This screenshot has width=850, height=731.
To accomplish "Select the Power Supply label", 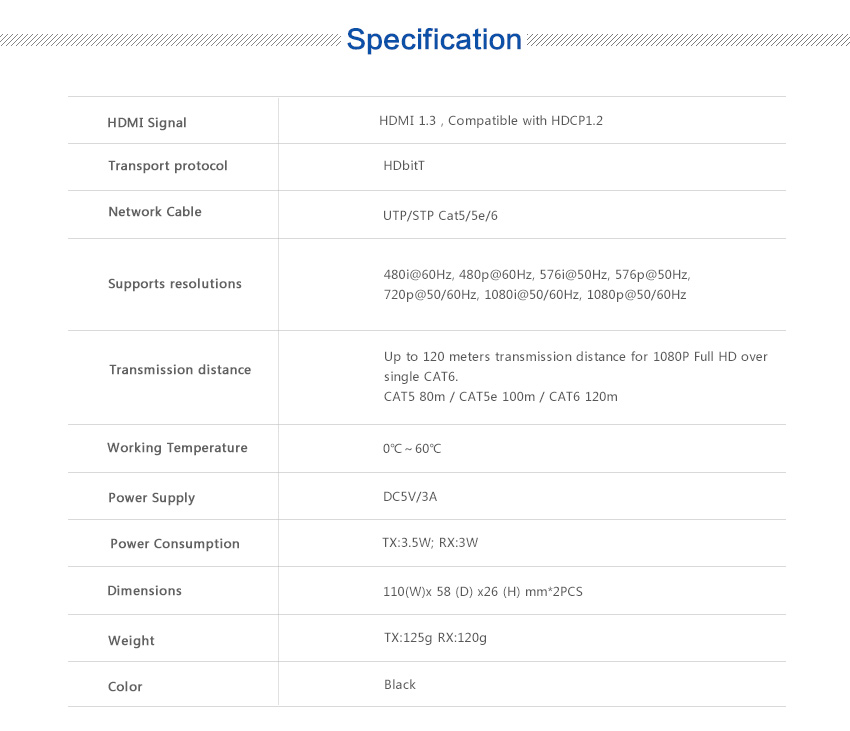I will coord(152,498).
